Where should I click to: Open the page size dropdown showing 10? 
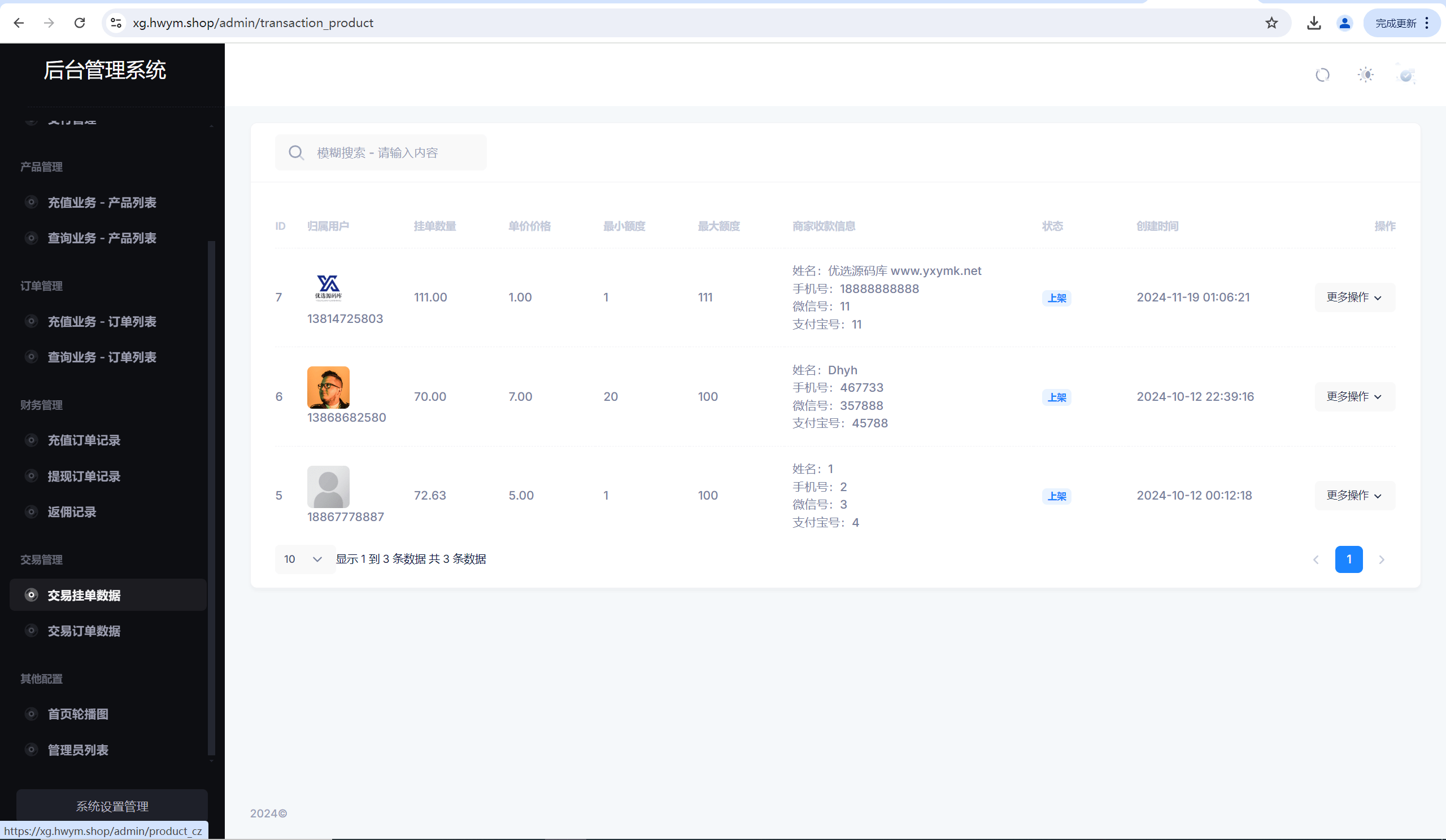pos(303,559)
